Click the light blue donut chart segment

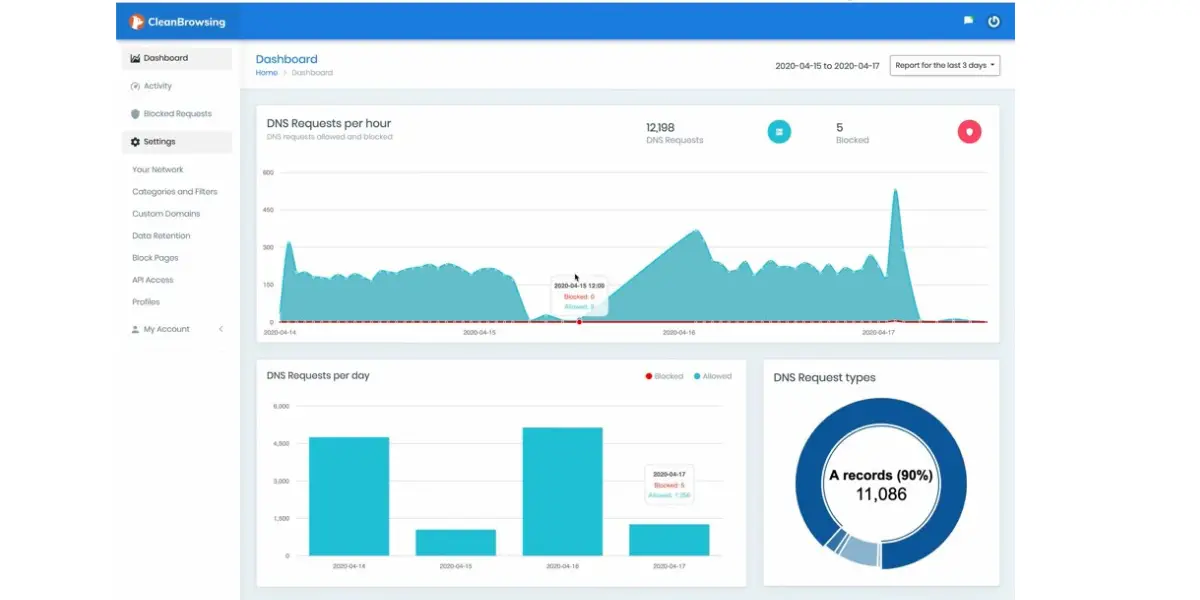click(858, 550)
